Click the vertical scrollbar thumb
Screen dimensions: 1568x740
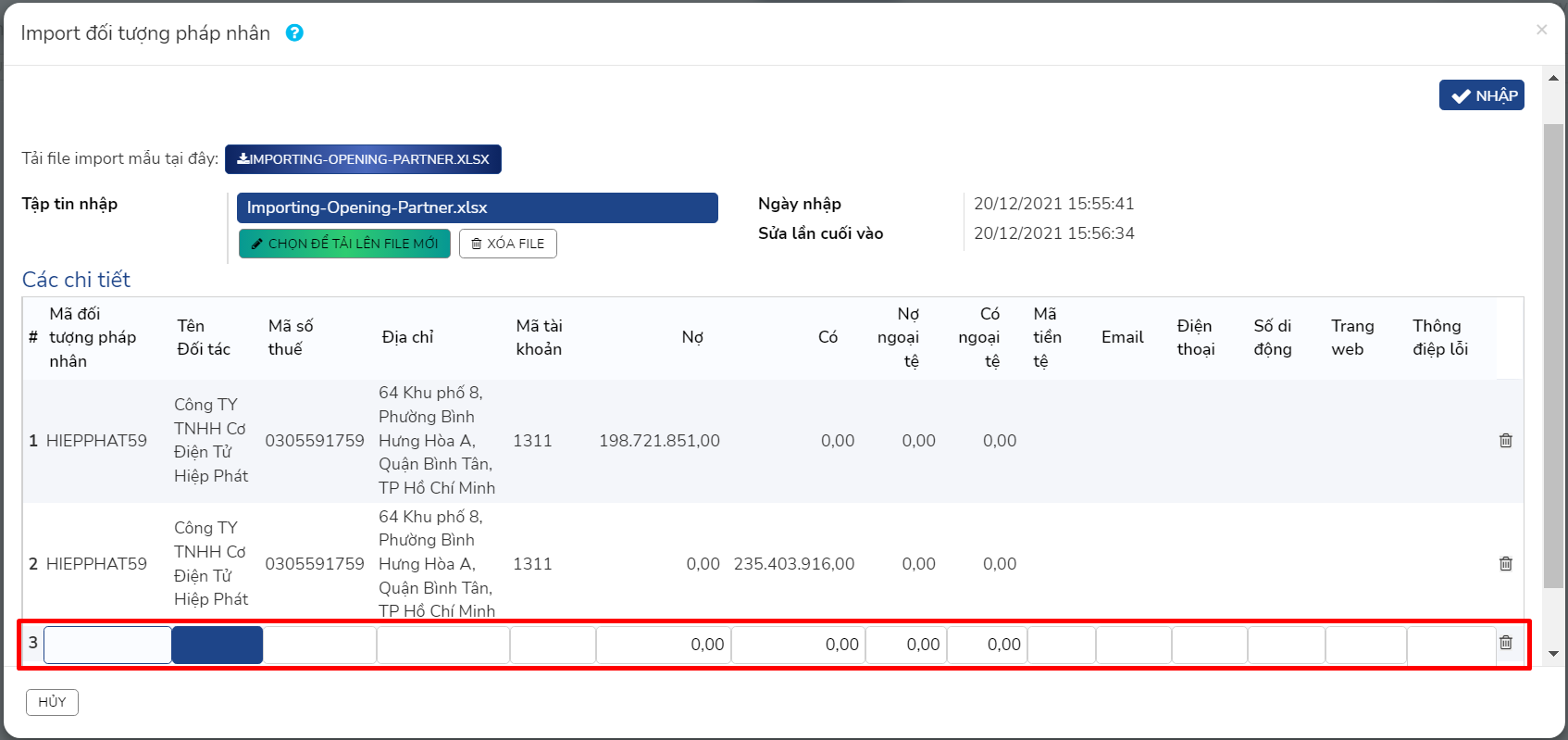[x=1553, y=355]
